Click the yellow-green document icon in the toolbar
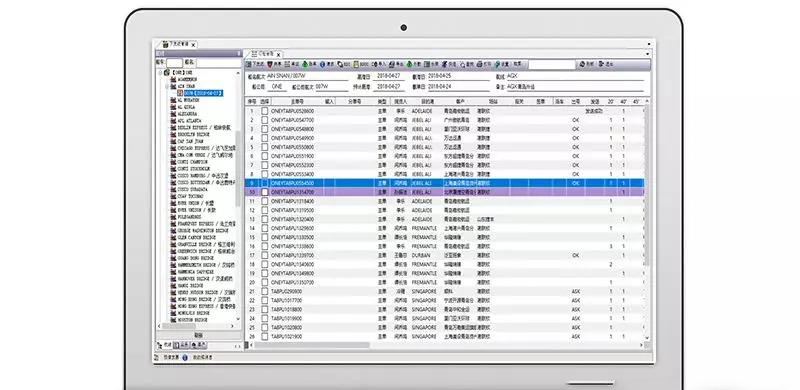 (x=356, y=64)
